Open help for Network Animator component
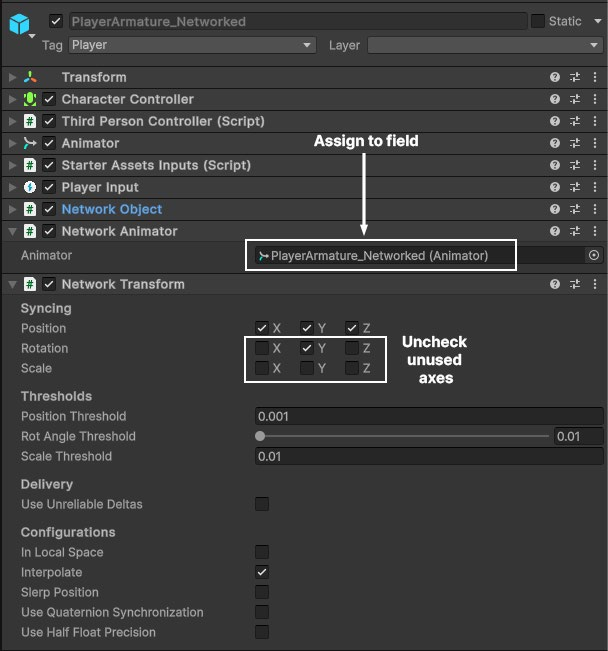Image resolution: width=608 pixels, height=651 pixels. pos(555,231)
